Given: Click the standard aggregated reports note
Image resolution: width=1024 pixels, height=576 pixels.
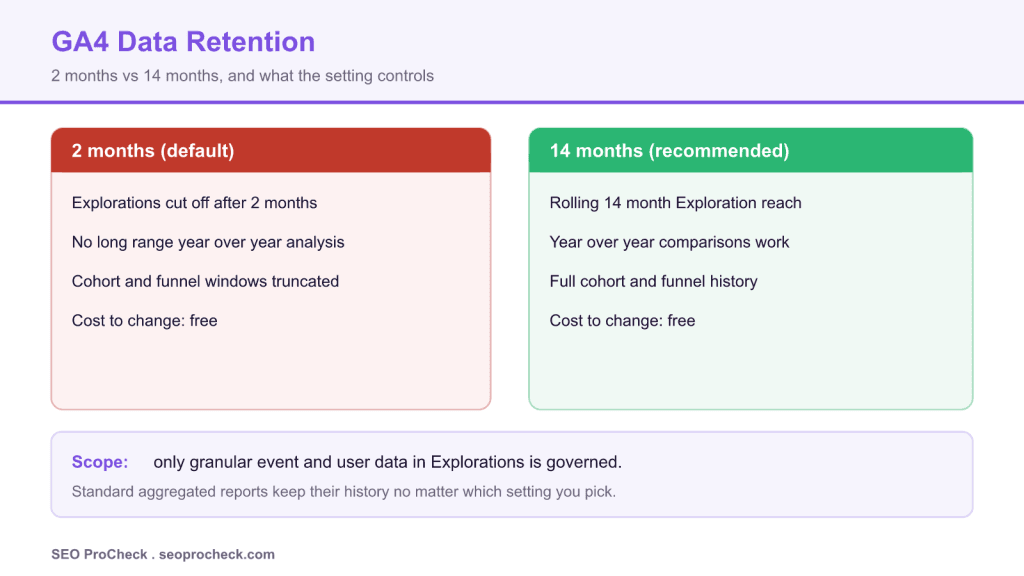Looking at the screenshot, I should pyautogui.click(x=344, y=492).
